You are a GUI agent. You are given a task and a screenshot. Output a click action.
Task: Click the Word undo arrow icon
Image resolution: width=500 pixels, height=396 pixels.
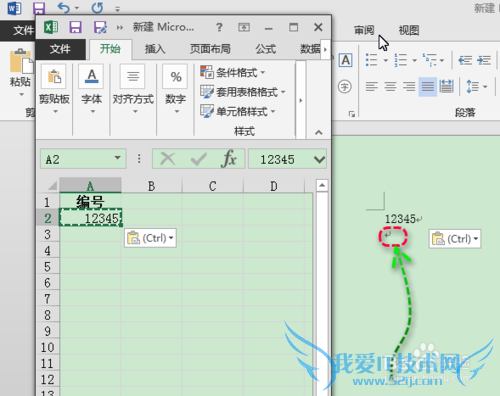pos(63,8)
